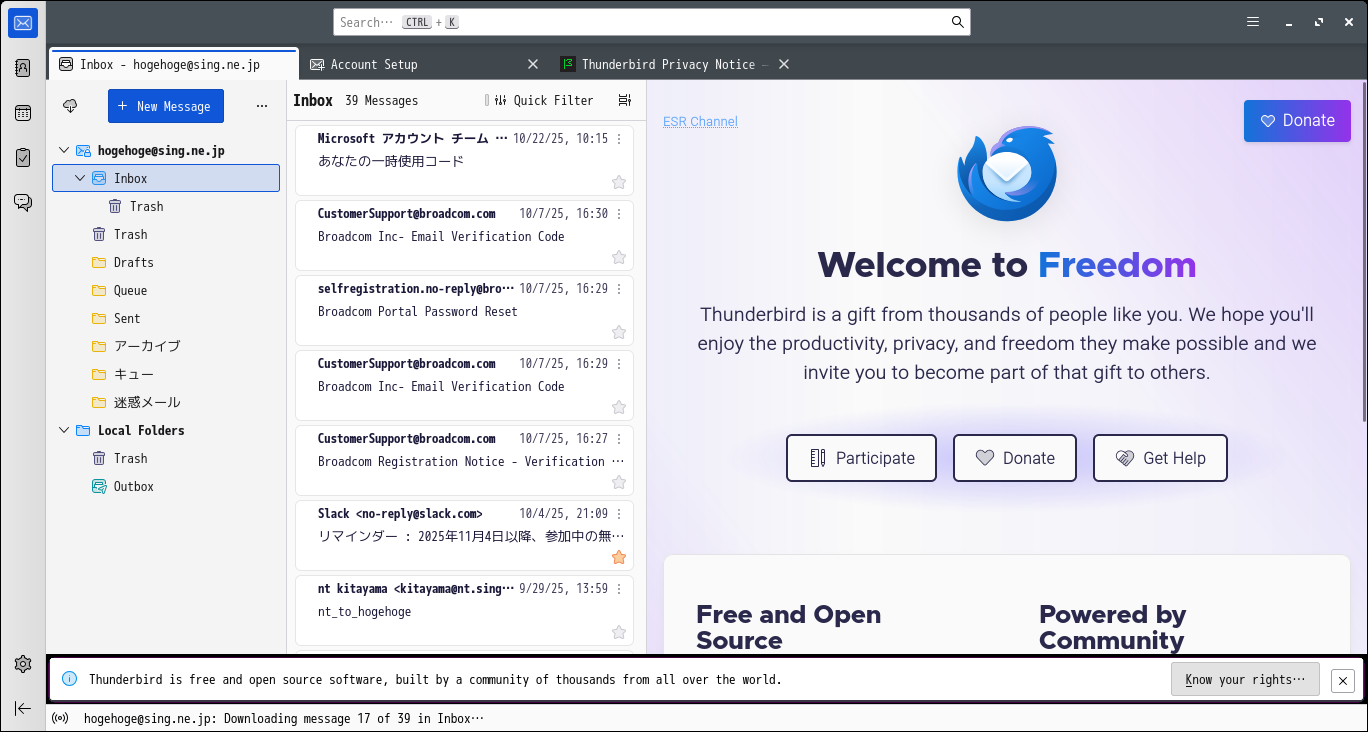Star the Broadcom message from 16:30
Screen dimensions: 1368x732
tap(619, 257)
